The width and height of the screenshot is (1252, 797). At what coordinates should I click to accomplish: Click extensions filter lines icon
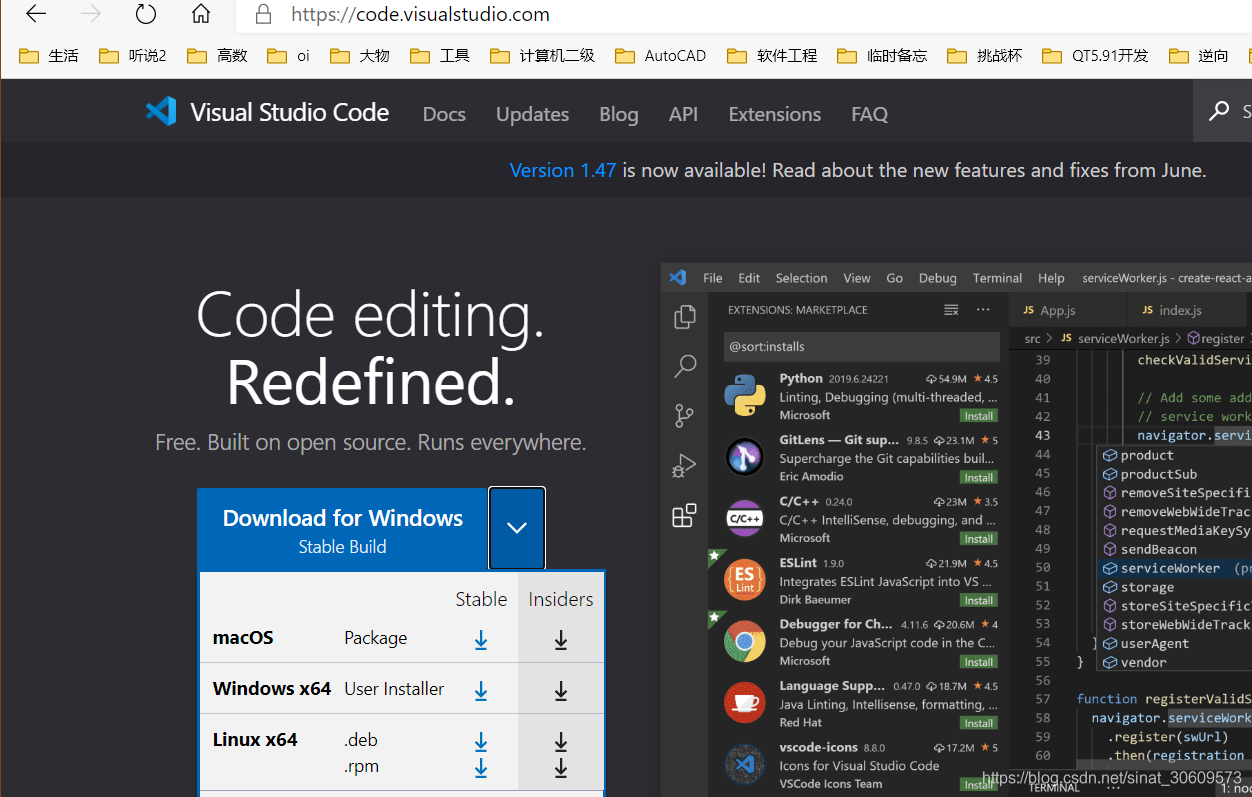coord(951,310)
